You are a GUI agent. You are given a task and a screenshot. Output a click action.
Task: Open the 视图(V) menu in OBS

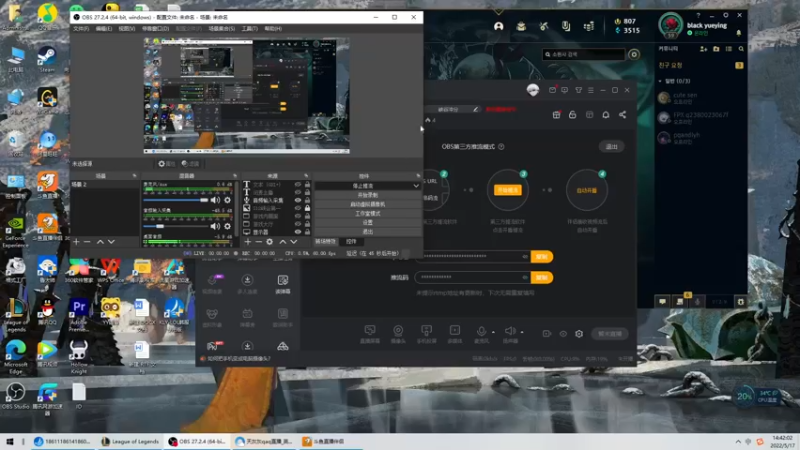point(127,29)
